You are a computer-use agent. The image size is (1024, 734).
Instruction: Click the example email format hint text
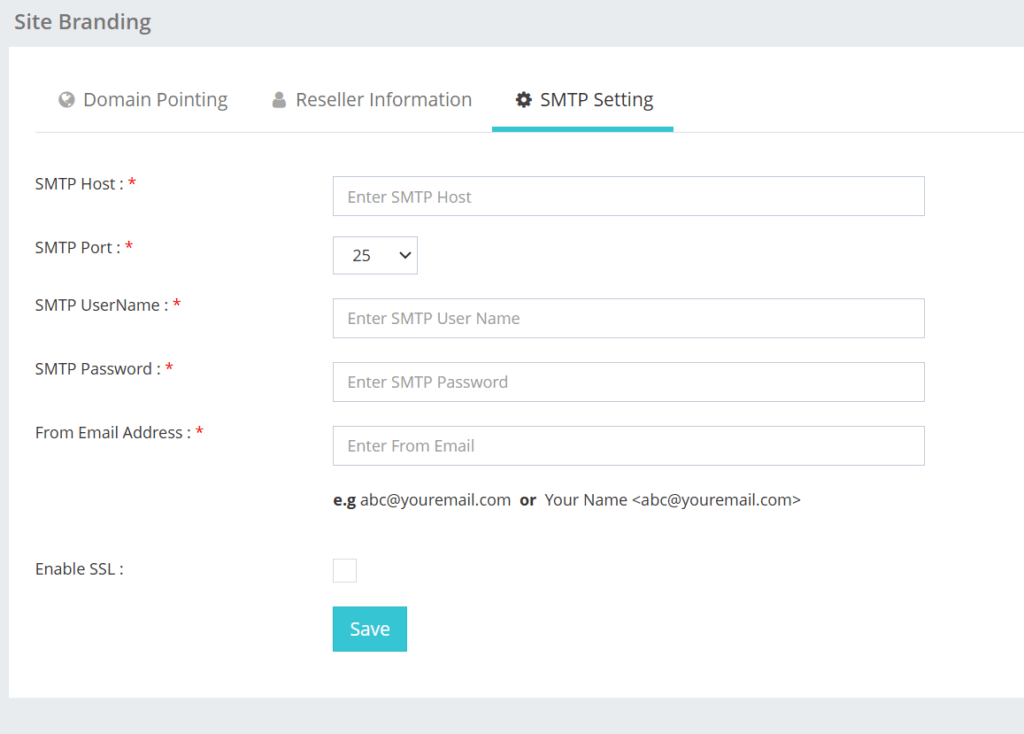coord(566,500)
